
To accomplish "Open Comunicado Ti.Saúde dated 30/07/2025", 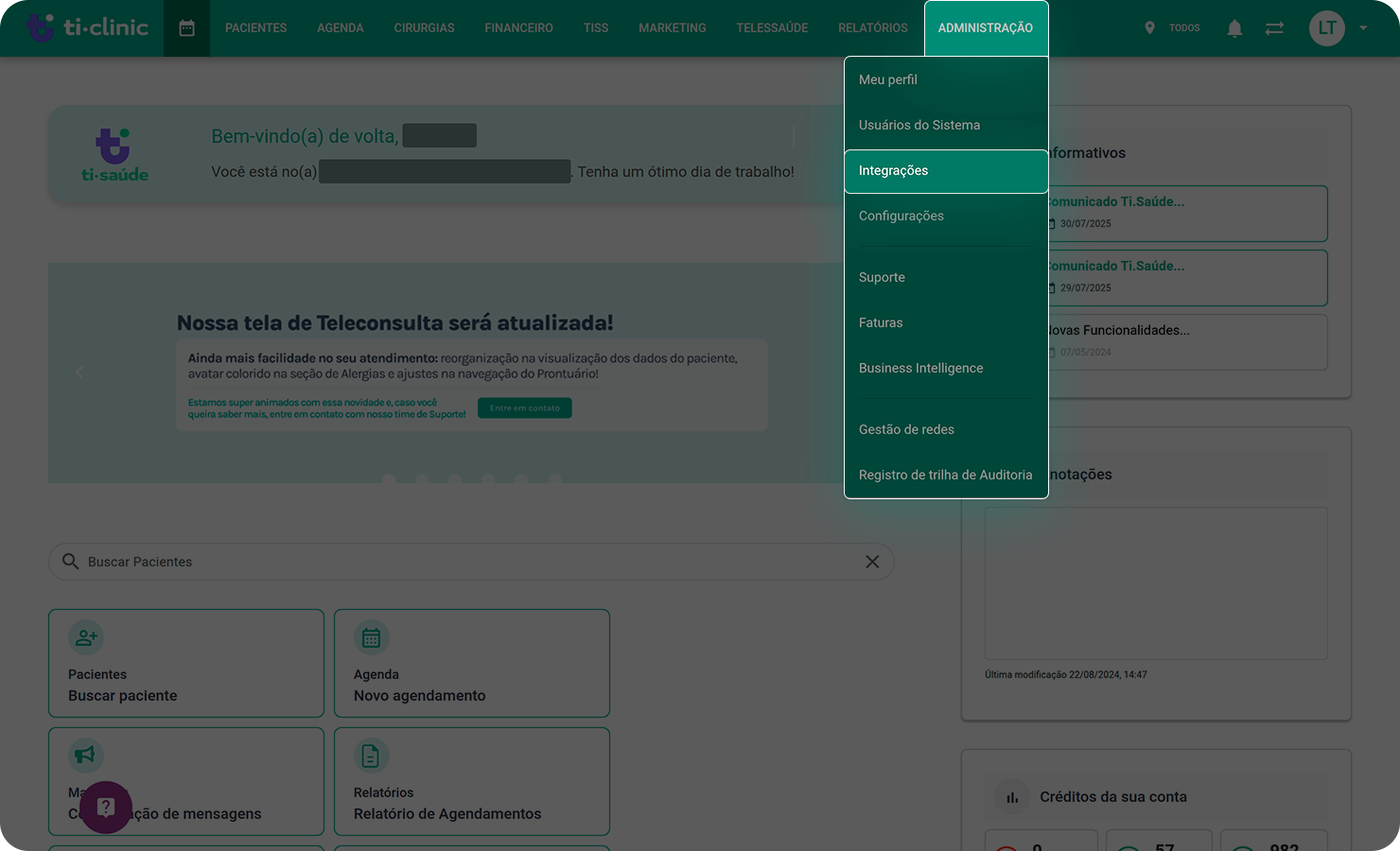I will tap(1186, 214).
